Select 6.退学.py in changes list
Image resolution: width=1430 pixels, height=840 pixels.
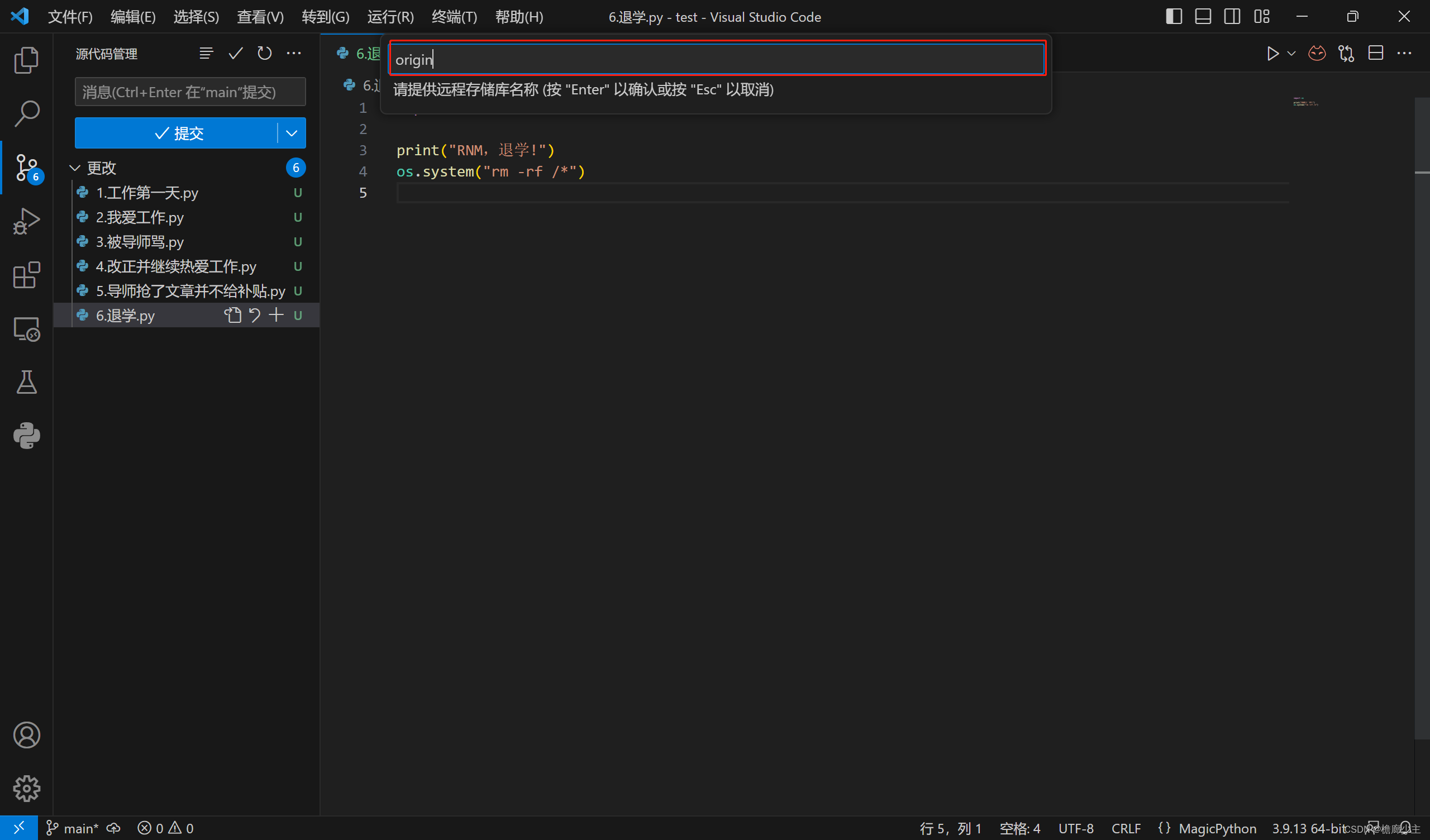(187, 315)
